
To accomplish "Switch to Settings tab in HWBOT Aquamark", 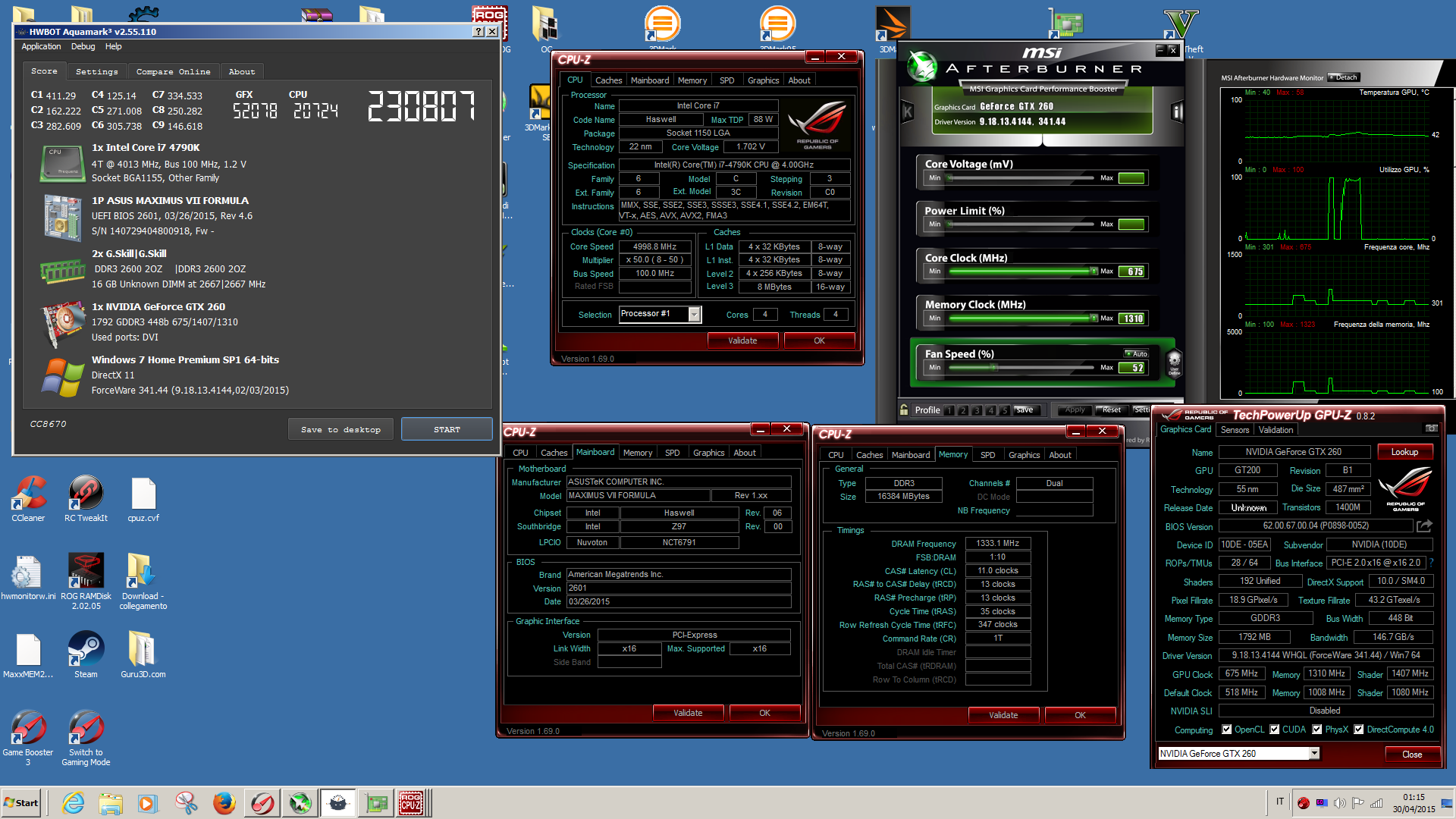I will click(97, 71).
